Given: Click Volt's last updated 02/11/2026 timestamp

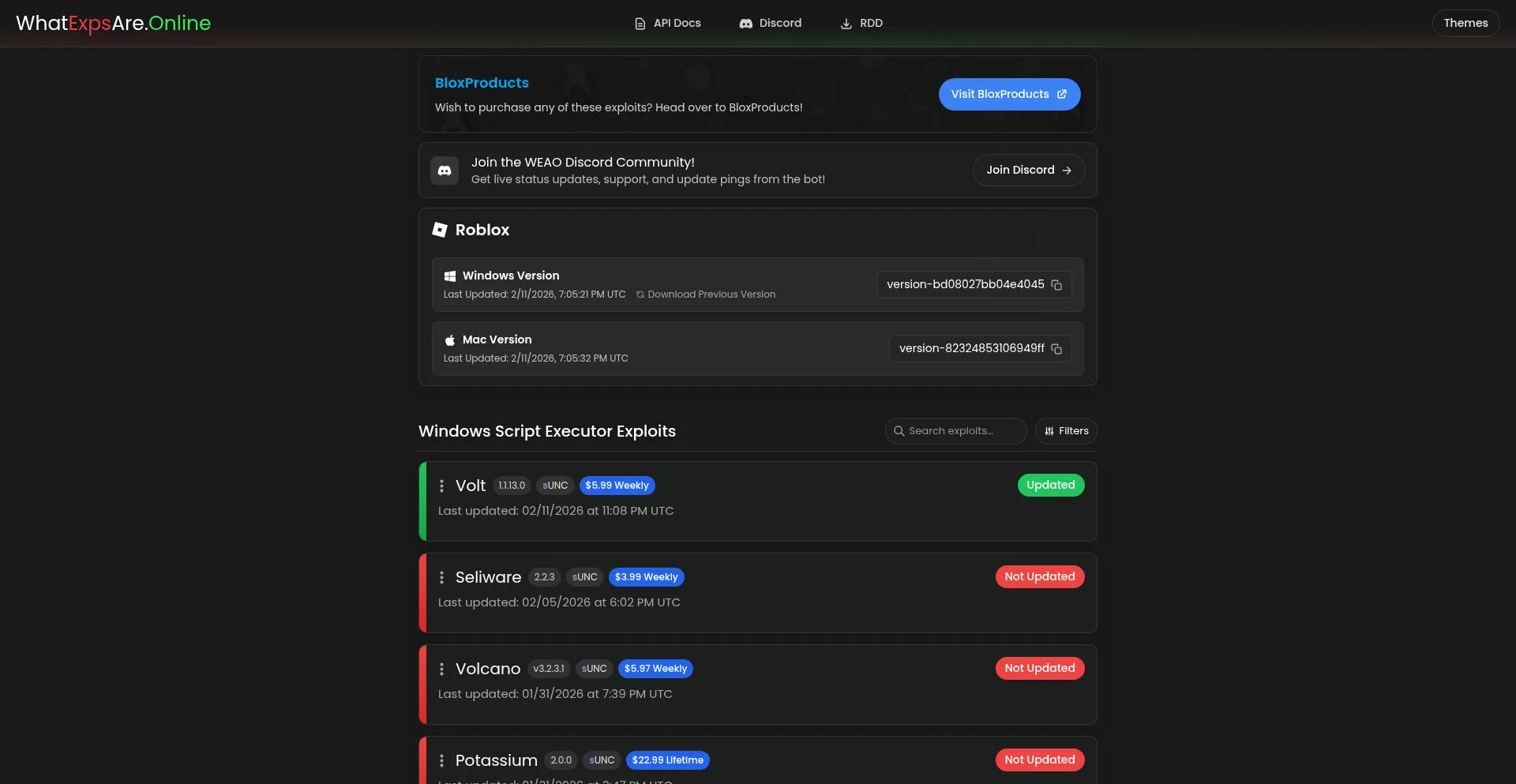Looking at the screenshot, I should [x=556, y=511].
